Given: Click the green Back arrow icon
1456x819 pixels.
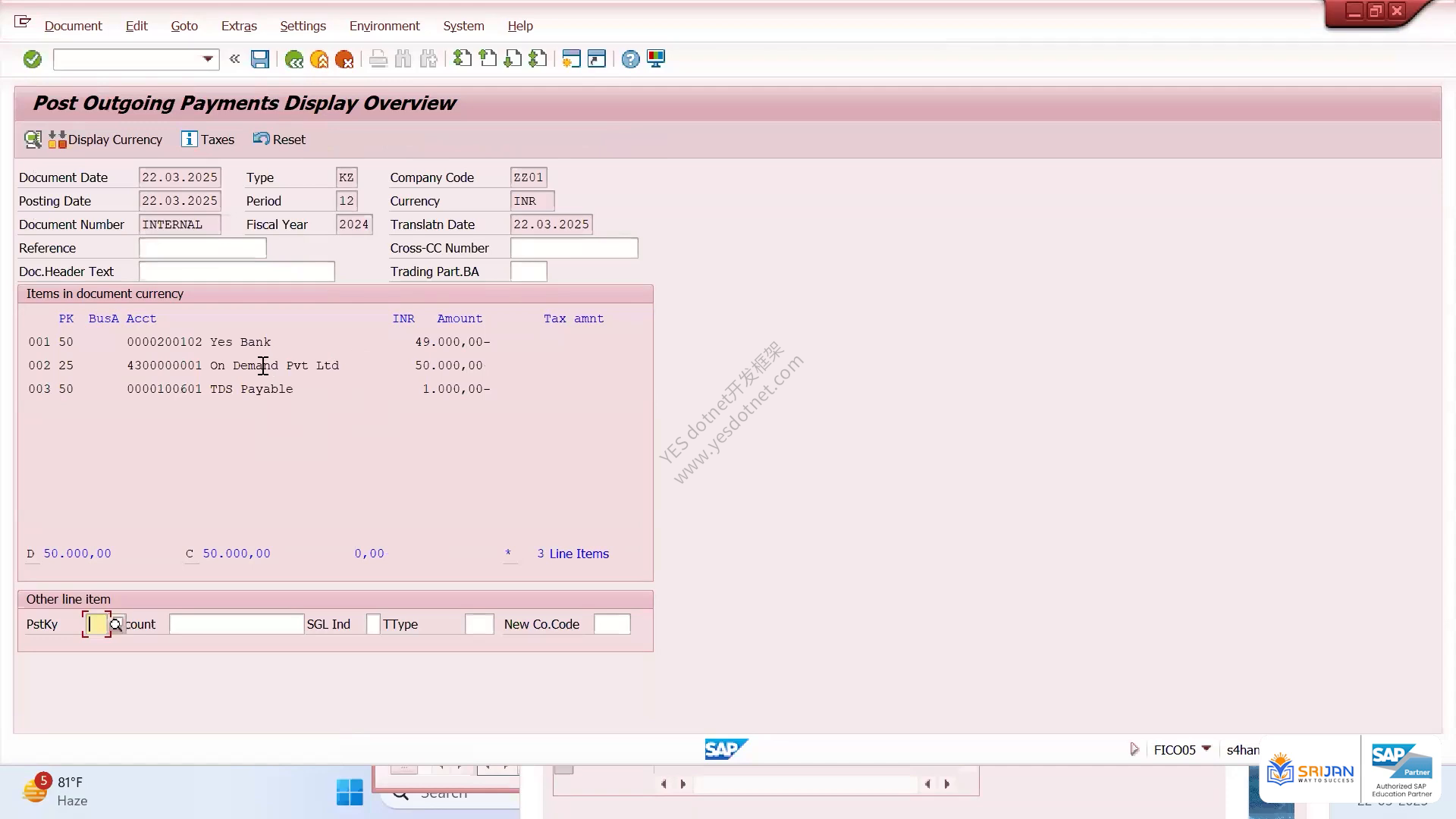Looking at the screenshot, I should tap(293, 59).
